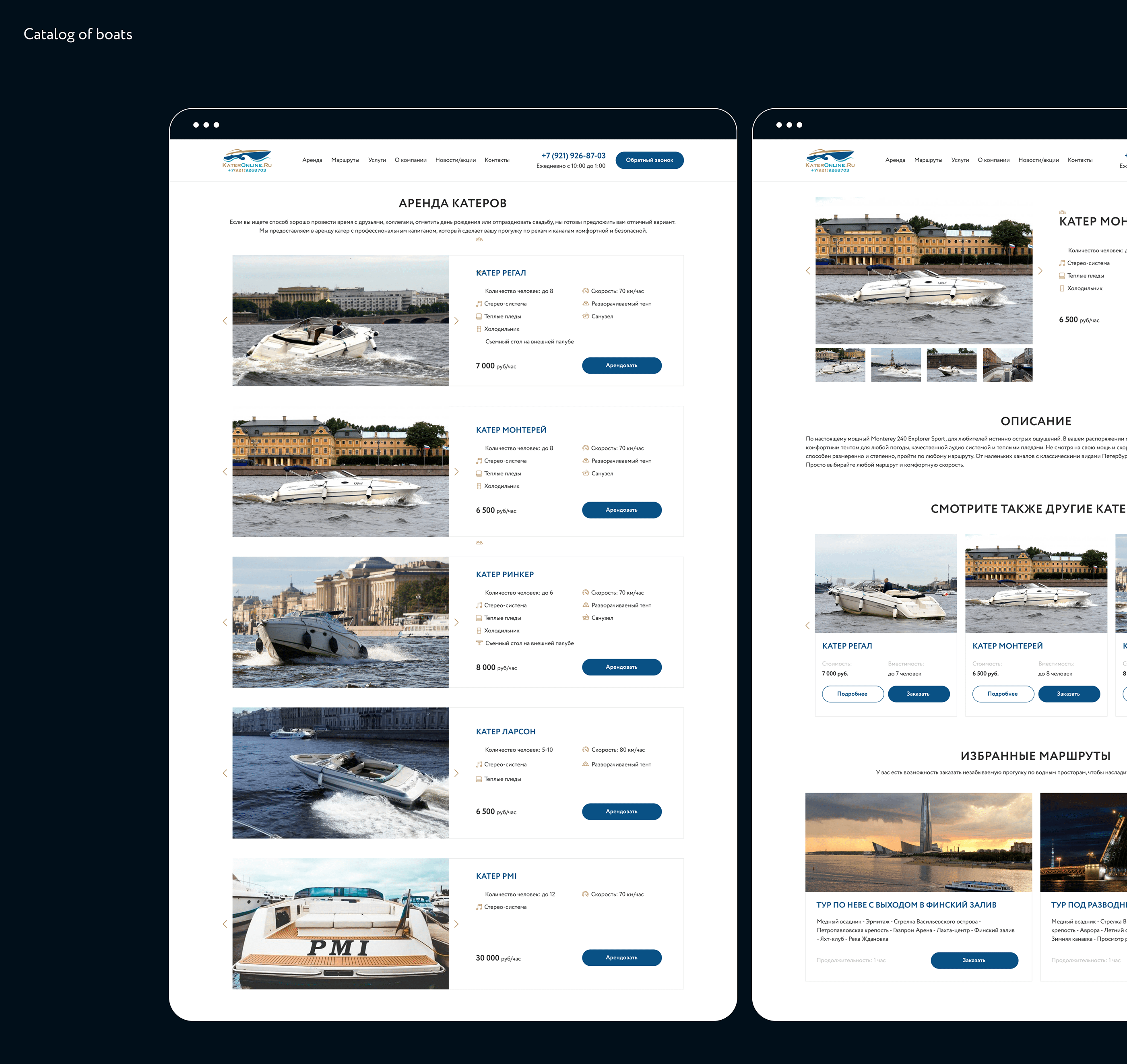The image size is (1127, 1064).
Task: Click Заказать on the Катер Монтерей card
Action: (1069, 694)
